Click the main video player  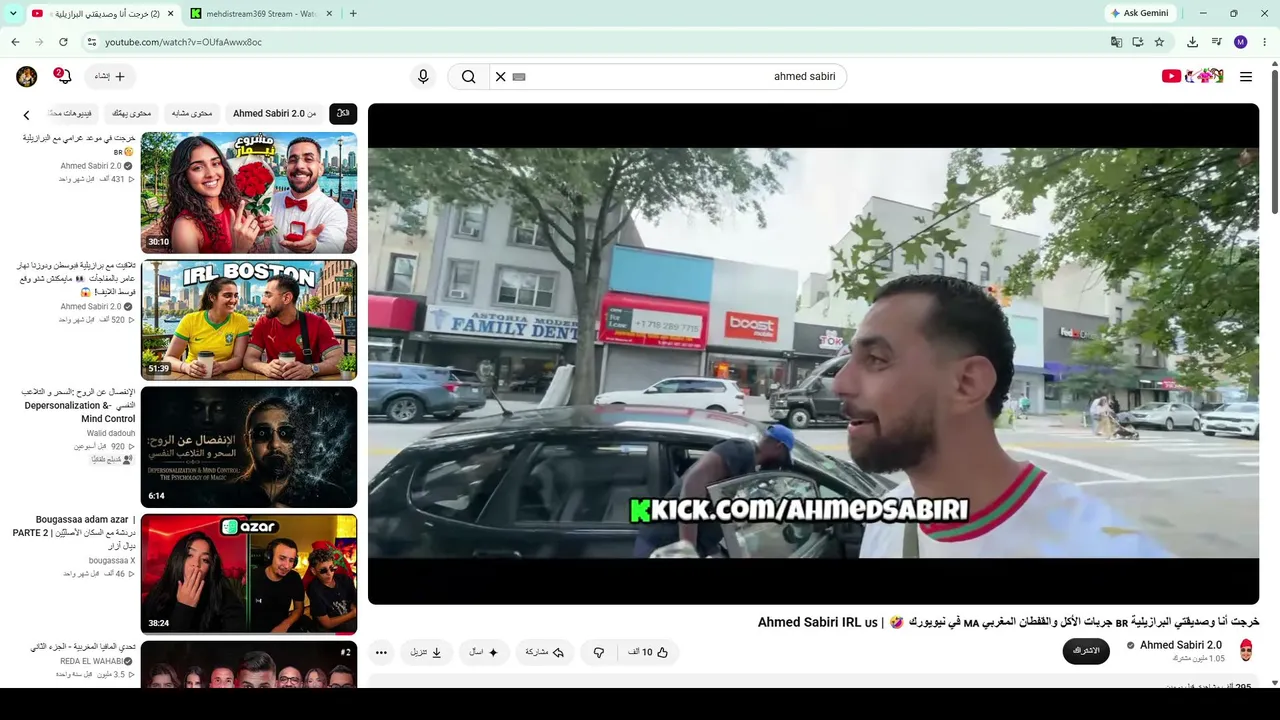click(813, 354)
